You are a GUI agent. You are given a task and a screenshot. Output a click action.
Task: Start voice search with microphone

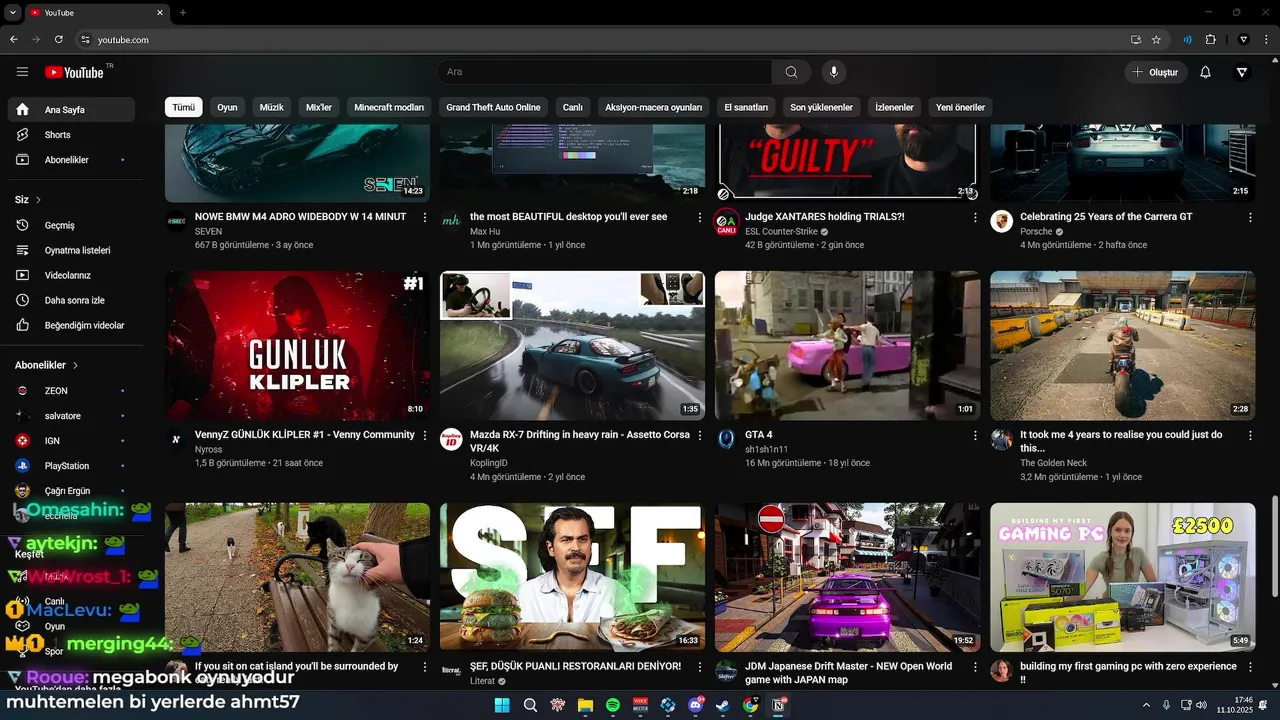click(x=833, y=72)
